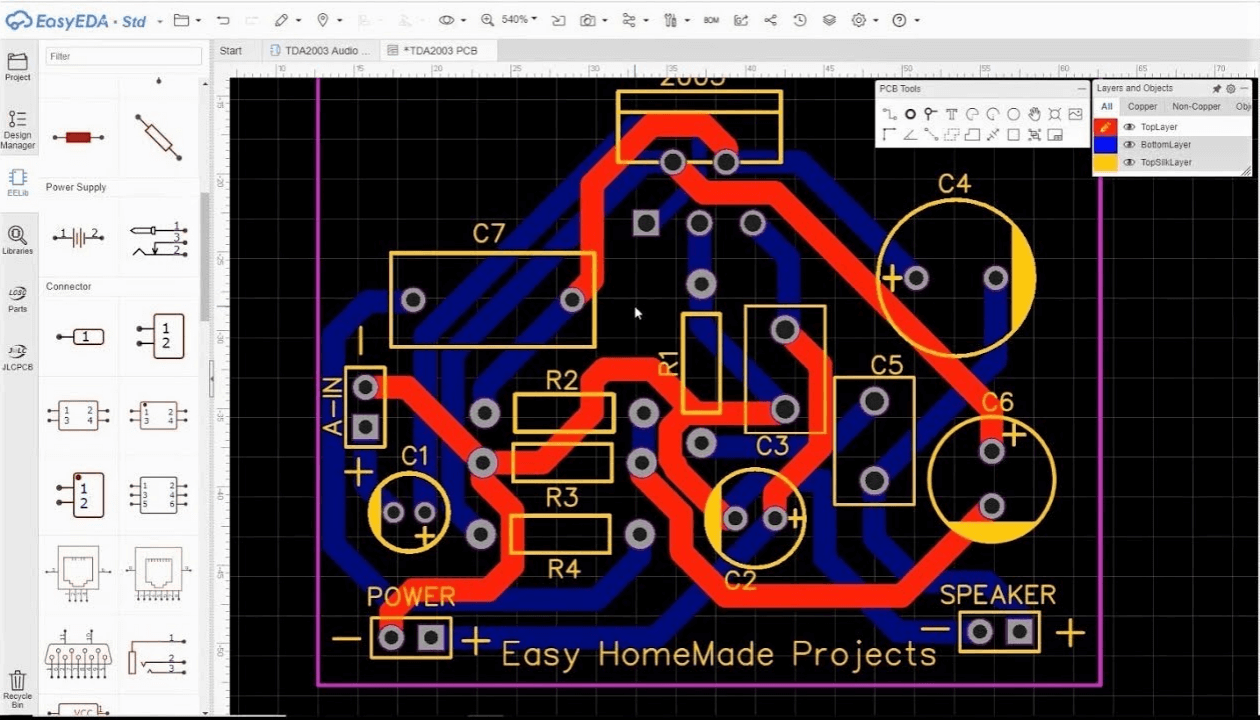Switch to the *TDA2003 PCB tab
1260x720 pixels.
coord(439,50)
